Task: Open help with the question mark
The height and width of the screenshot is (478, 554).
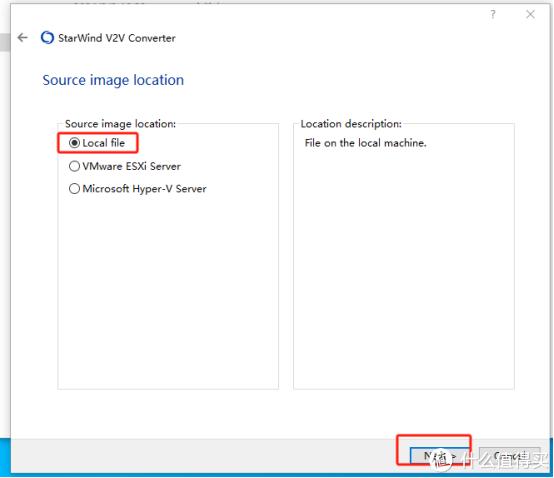Action: tap(493, 14)
